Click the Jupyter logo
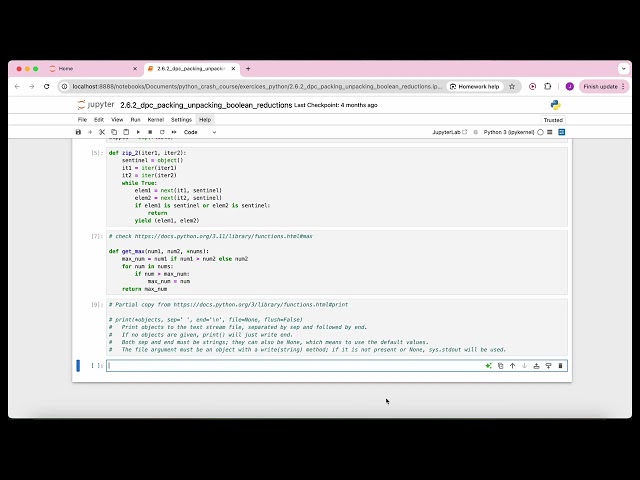Screen dimensions: 640x480 point(96,105)
